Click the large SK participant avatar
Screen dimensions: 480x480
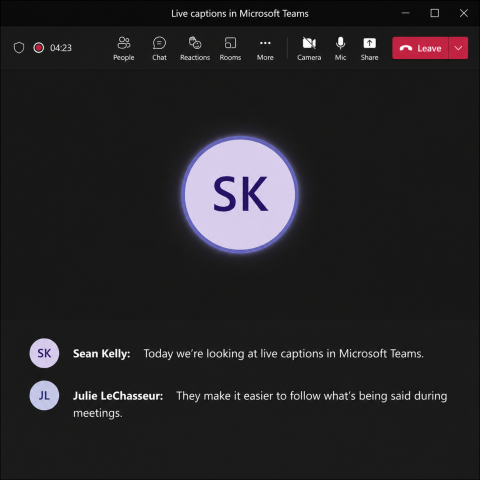pos(240,195)
